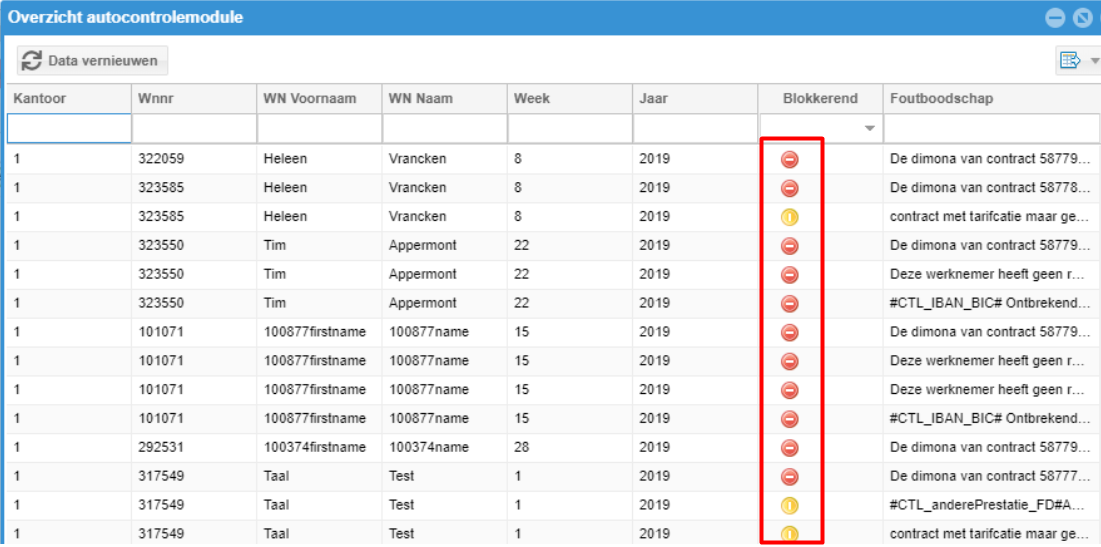Click the Foutboodschap column header
The width and height of the screenshot is (1101, 547).
(992, 98)
